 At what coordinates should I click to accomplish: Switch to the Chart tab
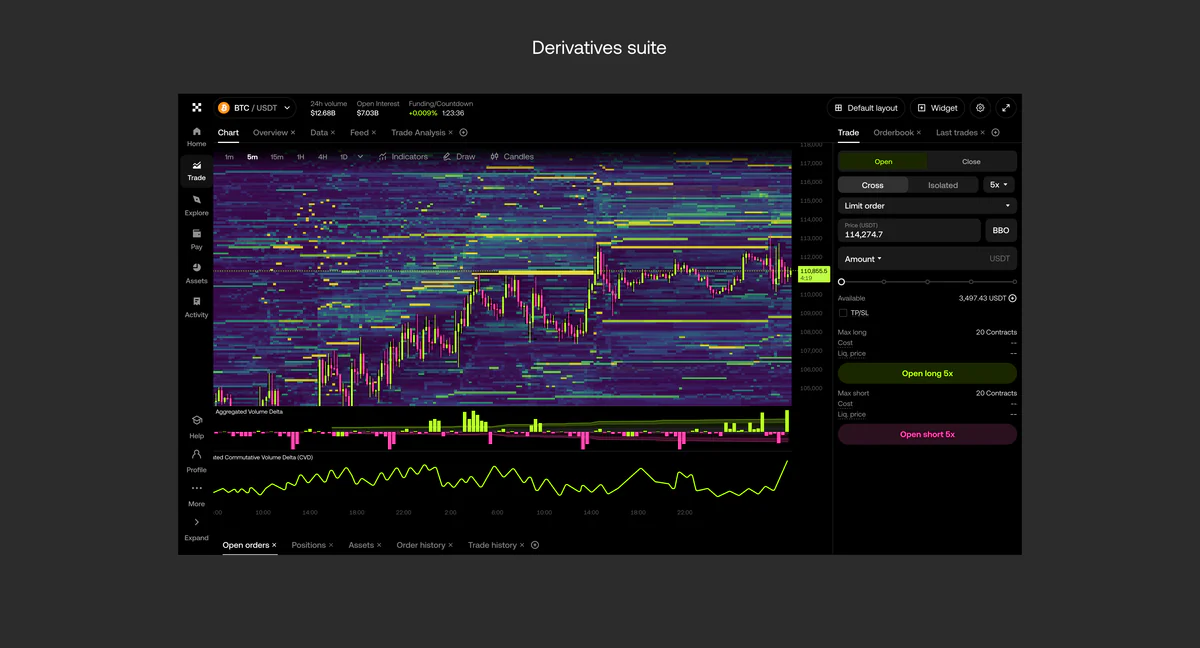(228, 133)
